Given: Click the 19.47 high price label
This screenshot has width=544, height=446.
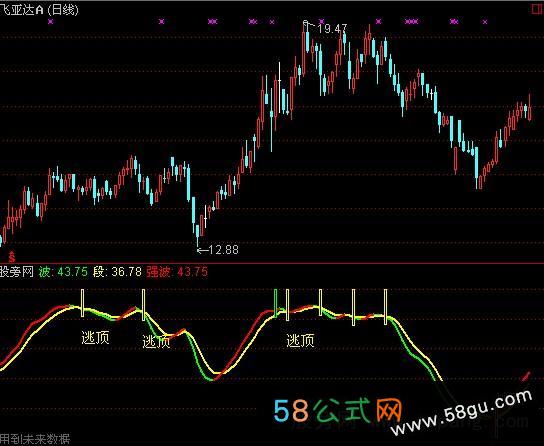Looking at the screenshot, I should tap(332, 29).
